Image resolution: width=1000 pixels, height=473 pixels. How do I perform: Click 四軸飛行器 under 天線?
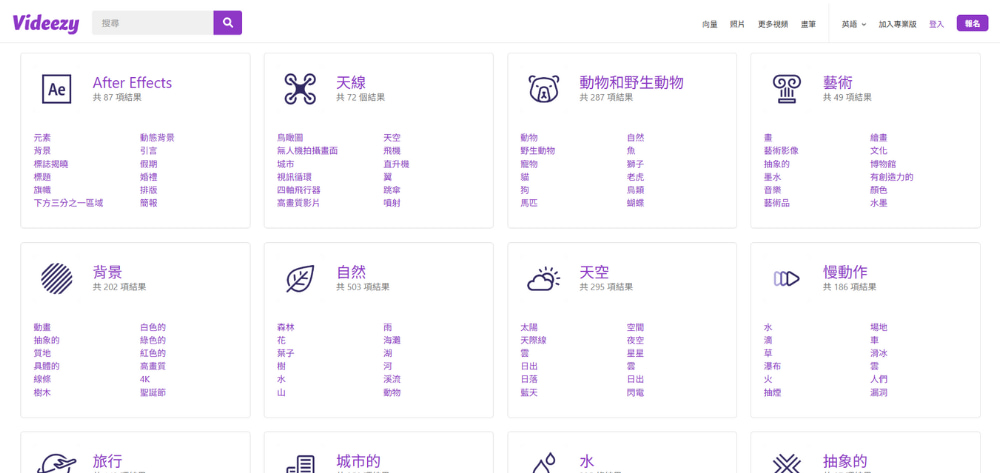pyautogui.click(x=298, y=190)
